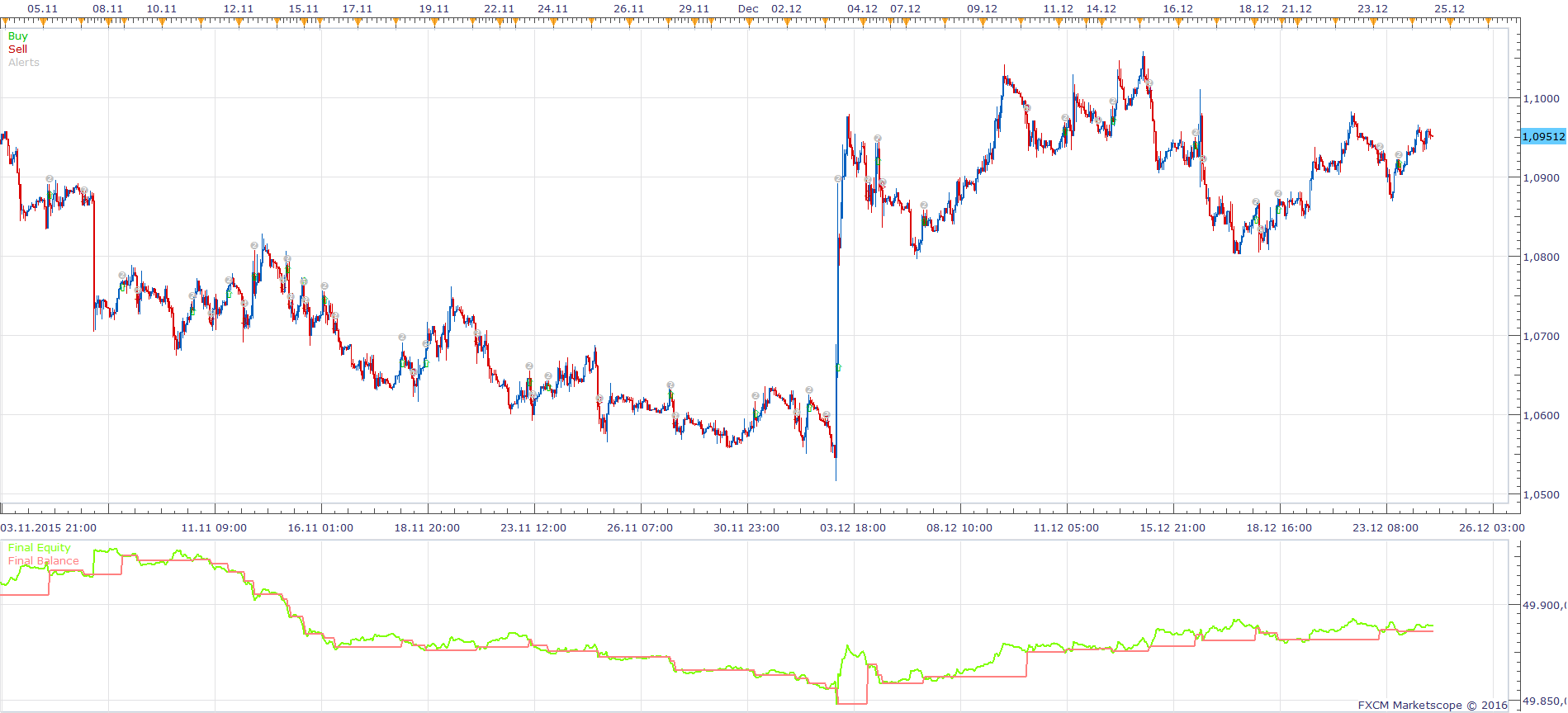The image size is (1568, 713).
Task: Click the 25.12 date on top axis
Action: tap(1450, 9)
